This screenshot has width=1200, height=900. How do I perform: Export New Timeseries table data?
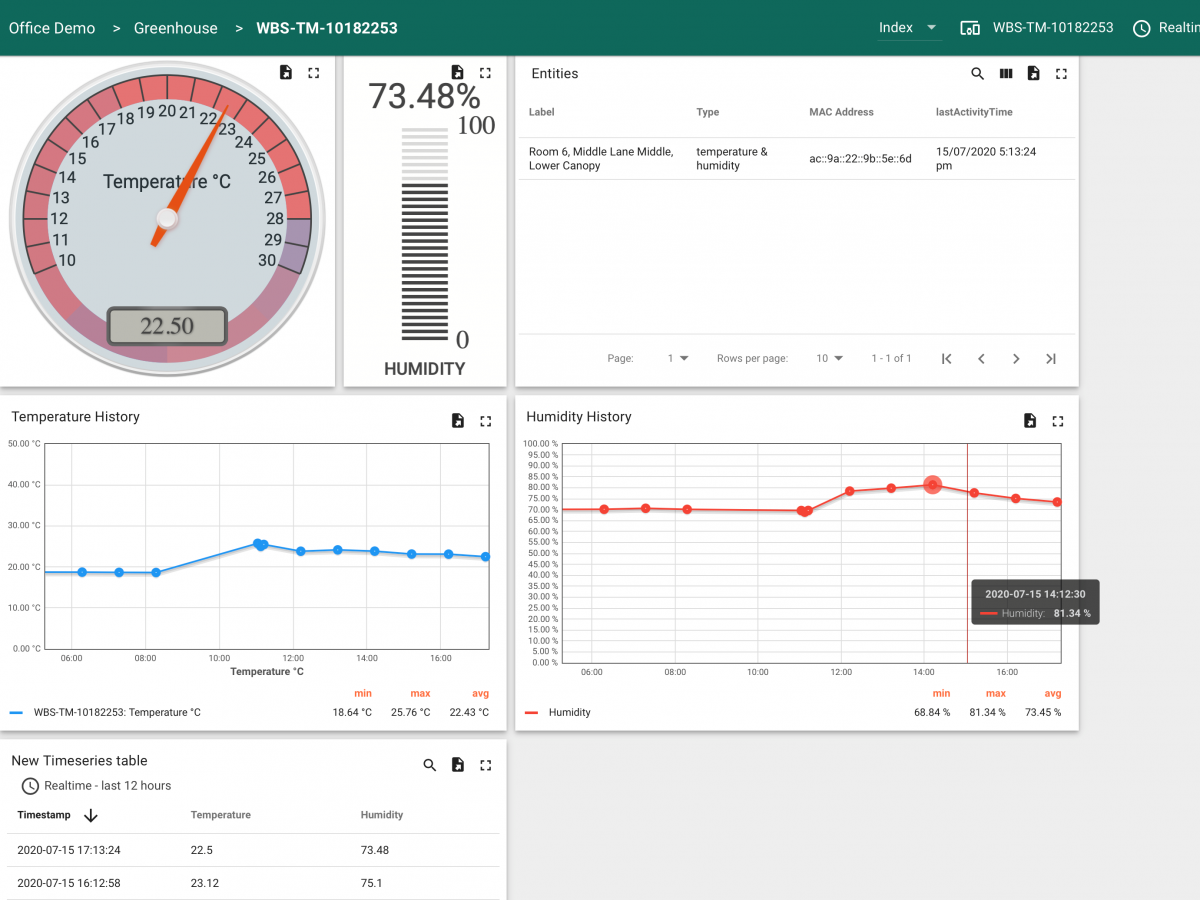click(x=458, y=765)
